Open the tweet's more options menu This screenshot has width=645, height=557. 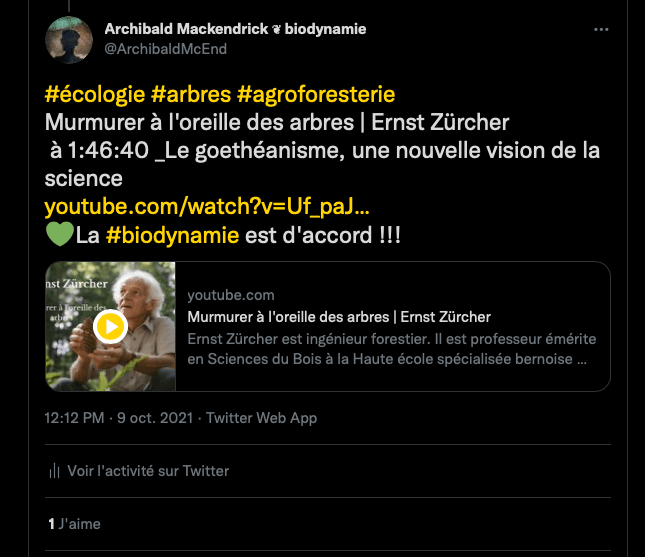601,30
